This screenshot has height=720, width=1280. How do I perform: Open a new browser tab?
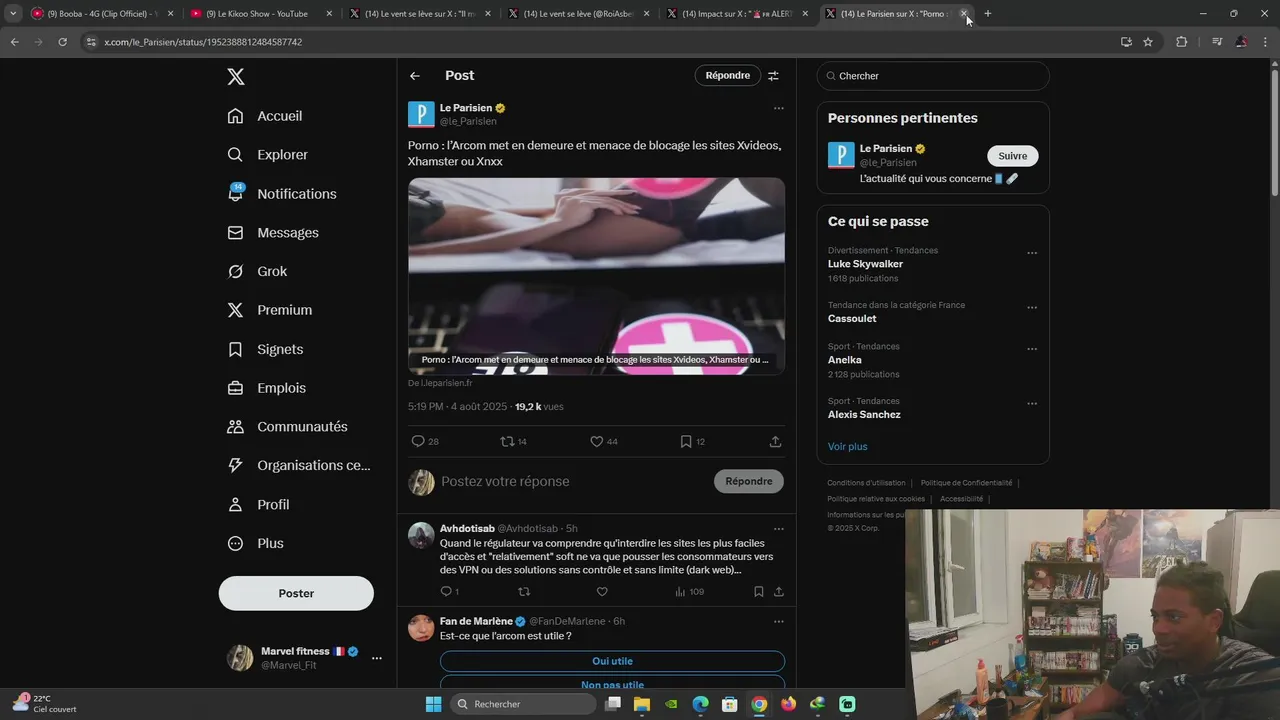988,14
